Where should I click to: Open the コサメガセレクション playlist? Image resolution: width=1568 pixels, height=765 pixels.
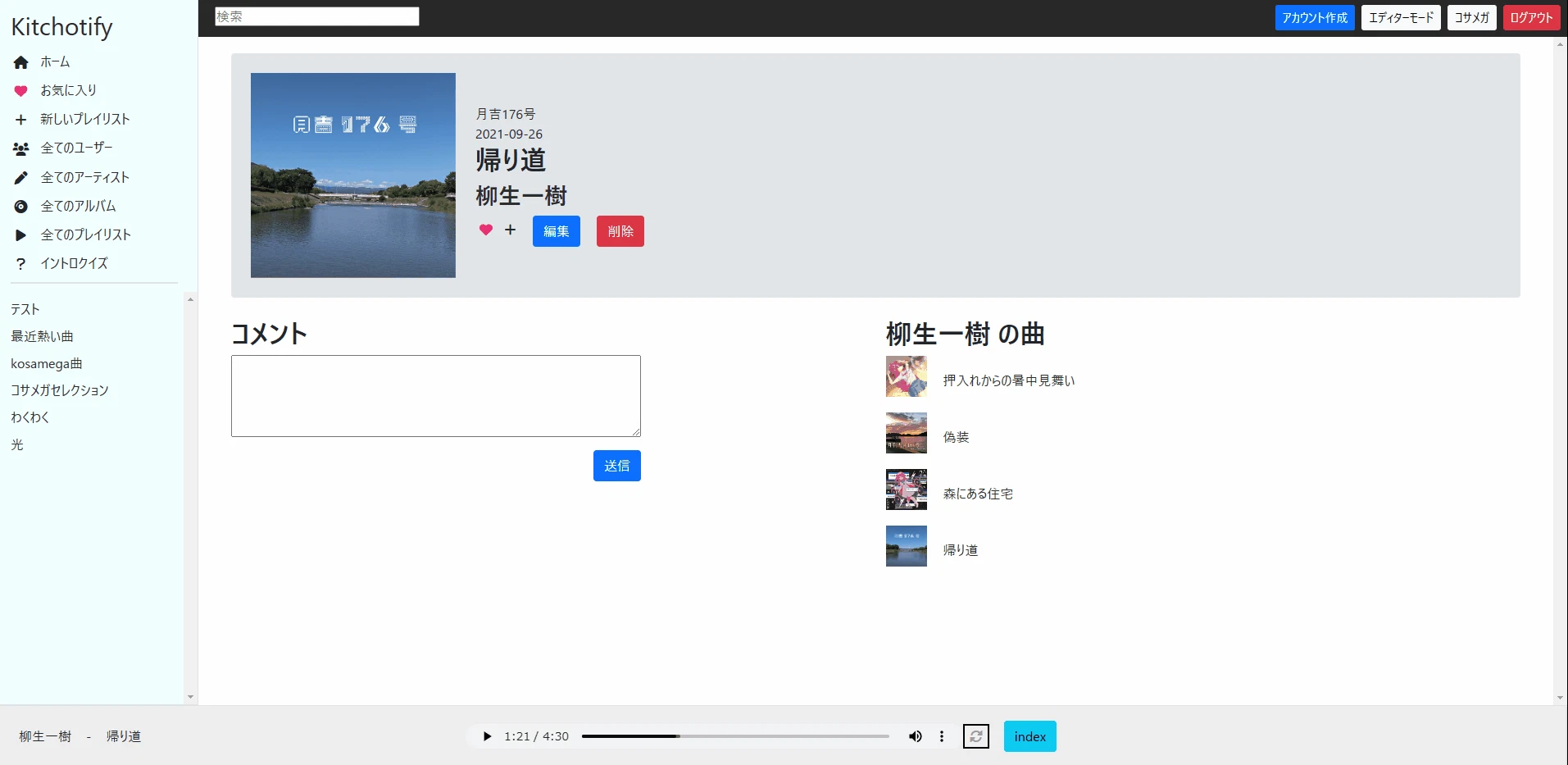[60, 390]
